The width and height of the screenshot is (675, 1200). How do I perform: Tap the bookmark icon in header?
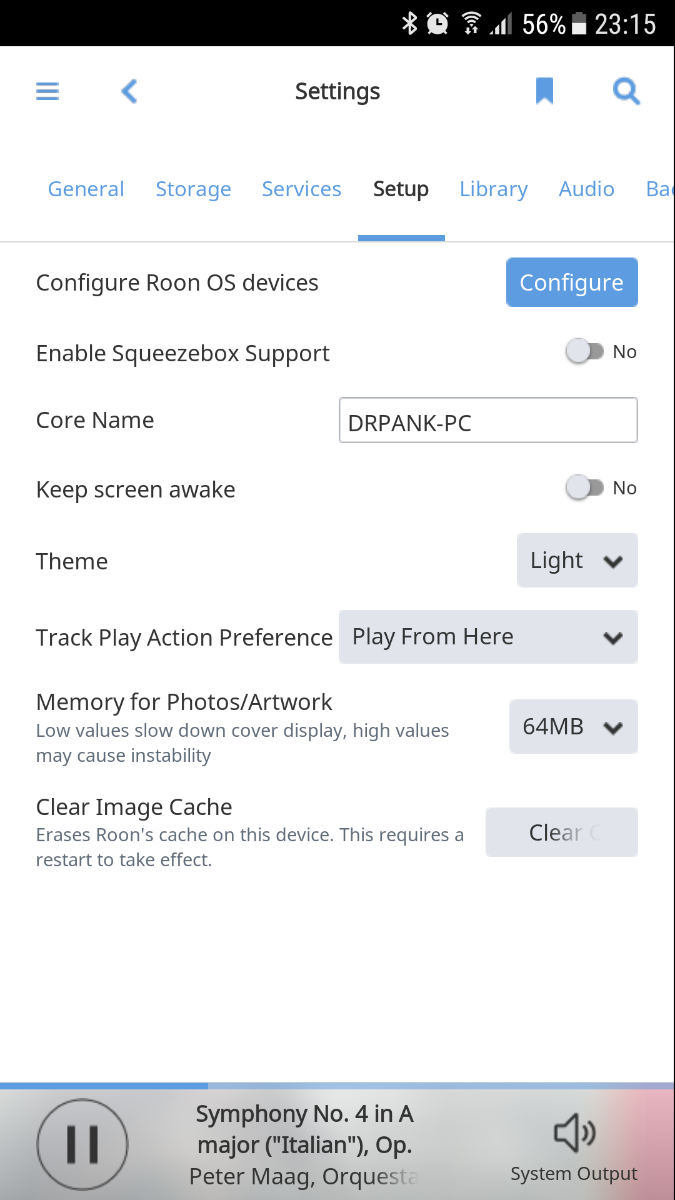coord(544,92)
